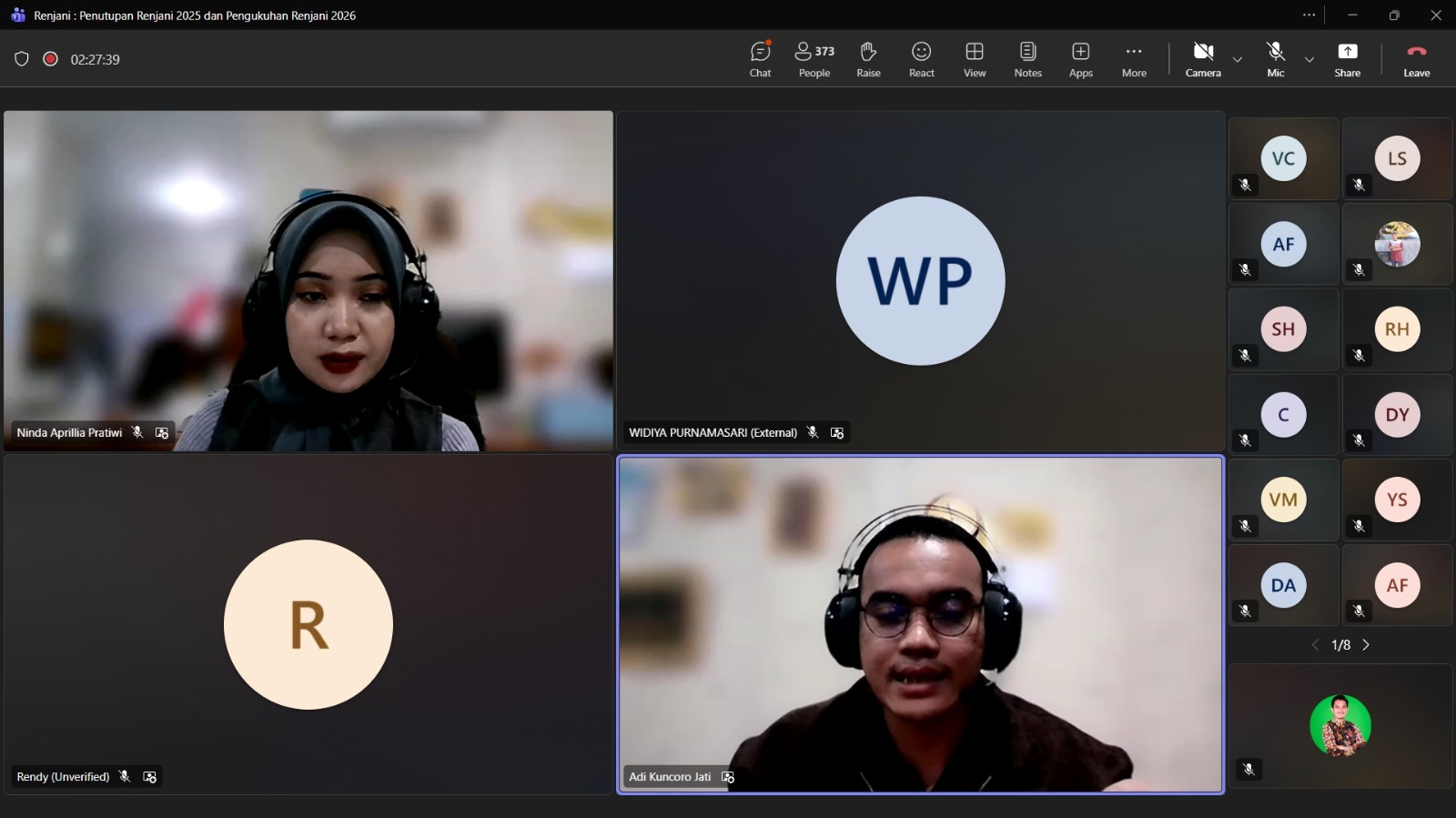The height and width of the screenshot is (818, 1456).
Task: Expand the Mic options arrow
Action: point(1309,60)
